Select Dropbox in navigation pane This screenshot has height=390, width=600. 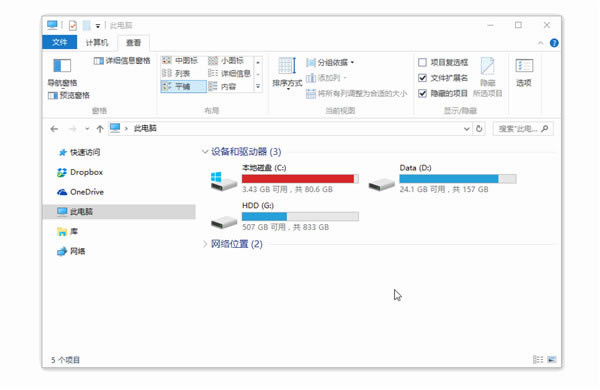pos(80,172)
